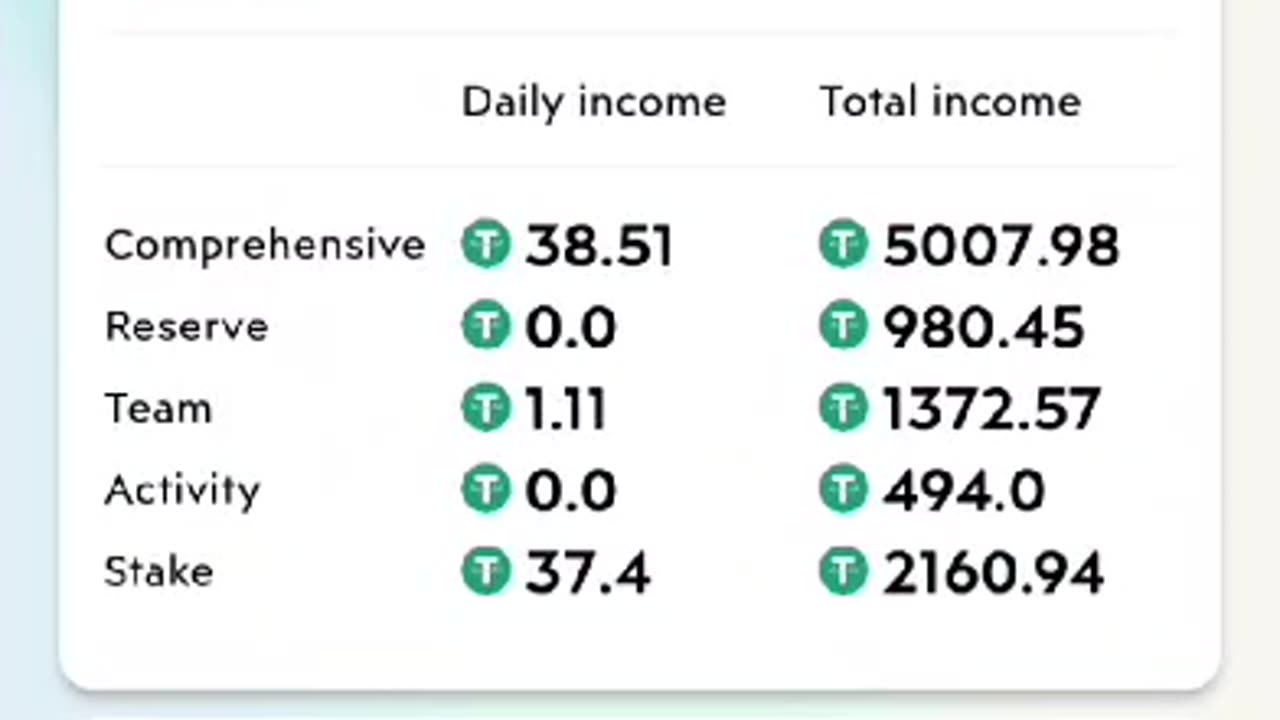
Task: Select the Daily income column header
Action: pyautogui.click(x=594, y=102)
